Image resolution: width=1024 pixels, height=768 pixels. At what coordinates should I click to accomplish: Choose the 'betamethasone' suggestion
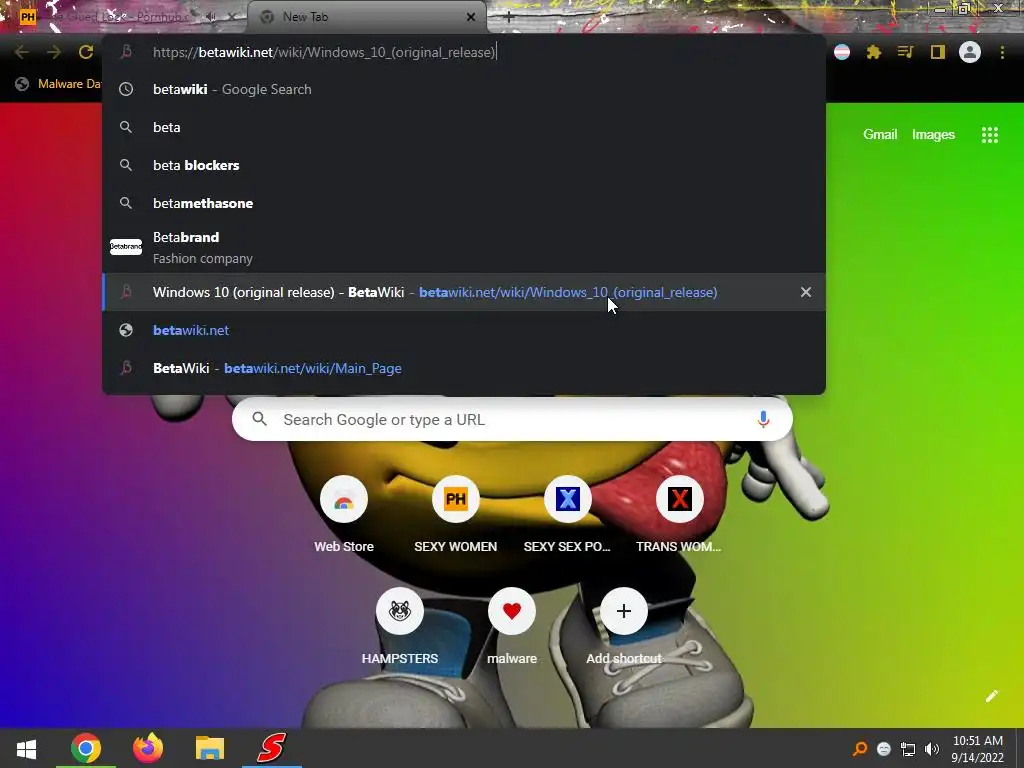(464, 203)
